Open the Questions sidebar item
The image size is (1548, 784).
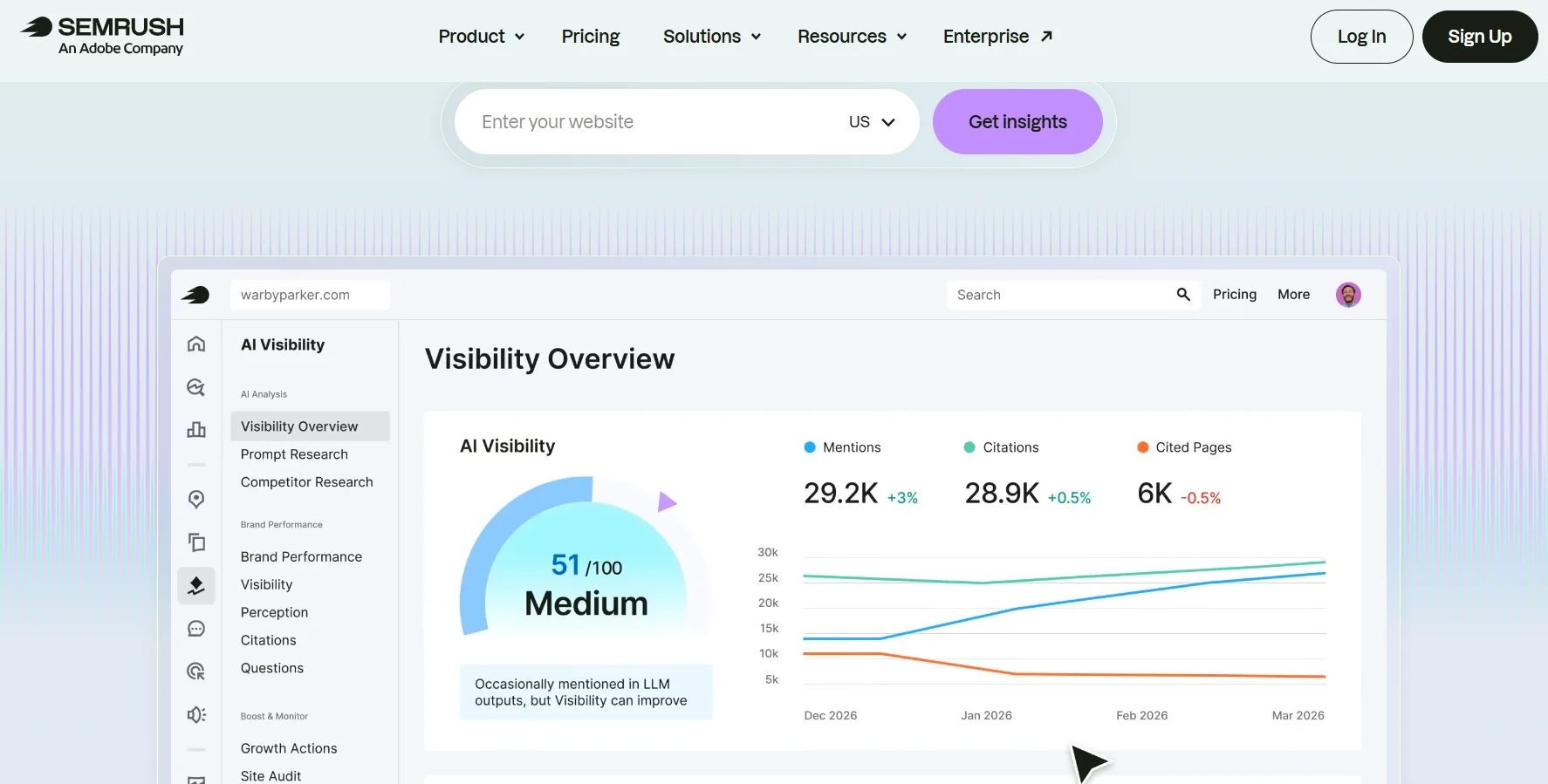(272, 668)
